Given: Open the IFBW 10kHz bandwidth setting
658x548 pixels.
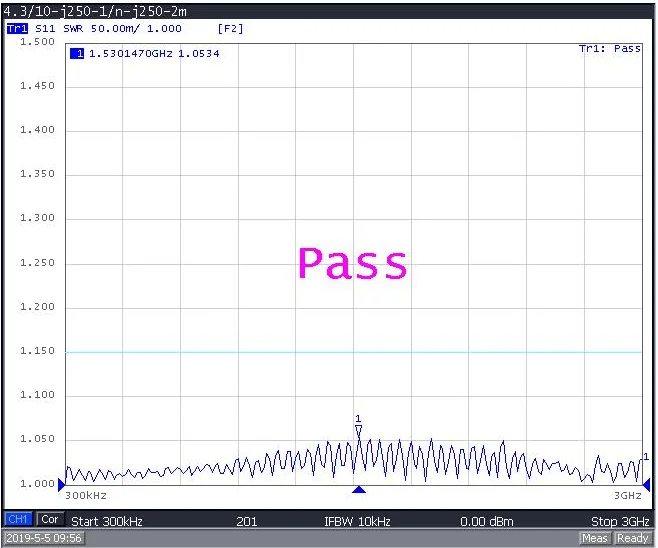Looking at the screenshot, I should (x=357, y=521).
